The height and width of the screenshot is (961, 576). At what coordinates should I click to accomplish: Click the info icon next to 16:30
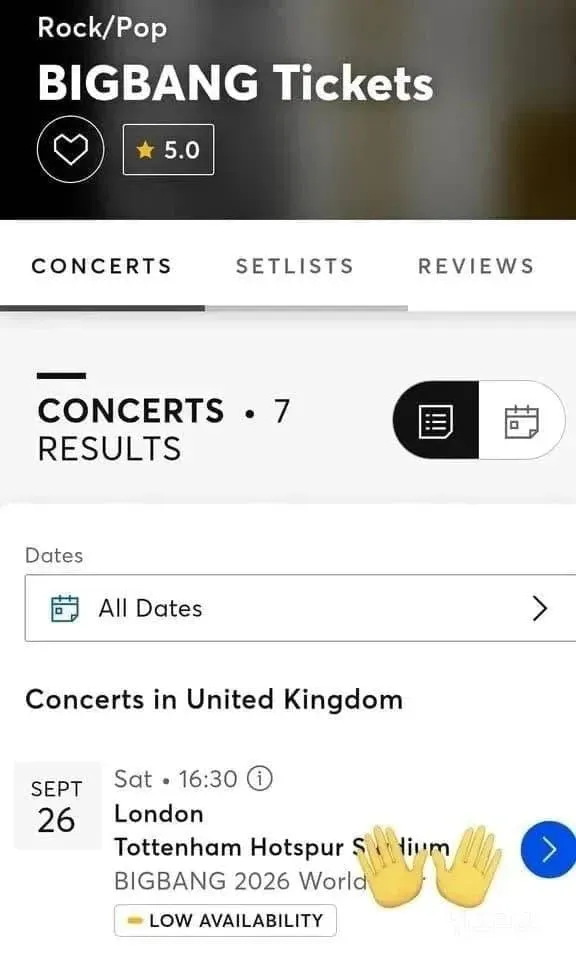click(x=260, y=779)
